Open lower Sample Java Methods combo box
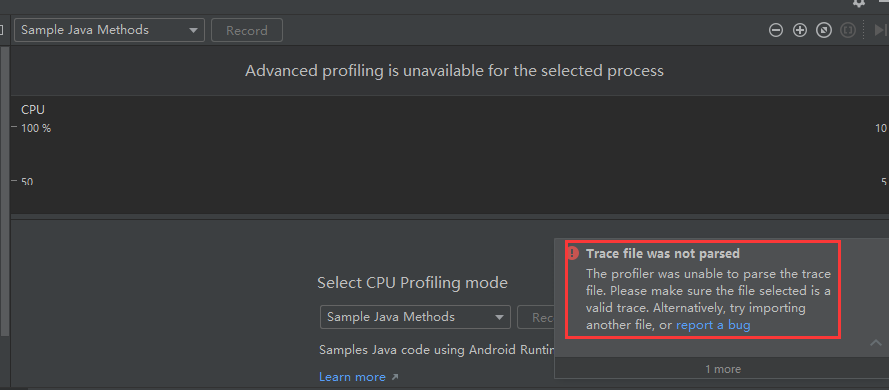889x390 pixels. click(x=415, y=317)
